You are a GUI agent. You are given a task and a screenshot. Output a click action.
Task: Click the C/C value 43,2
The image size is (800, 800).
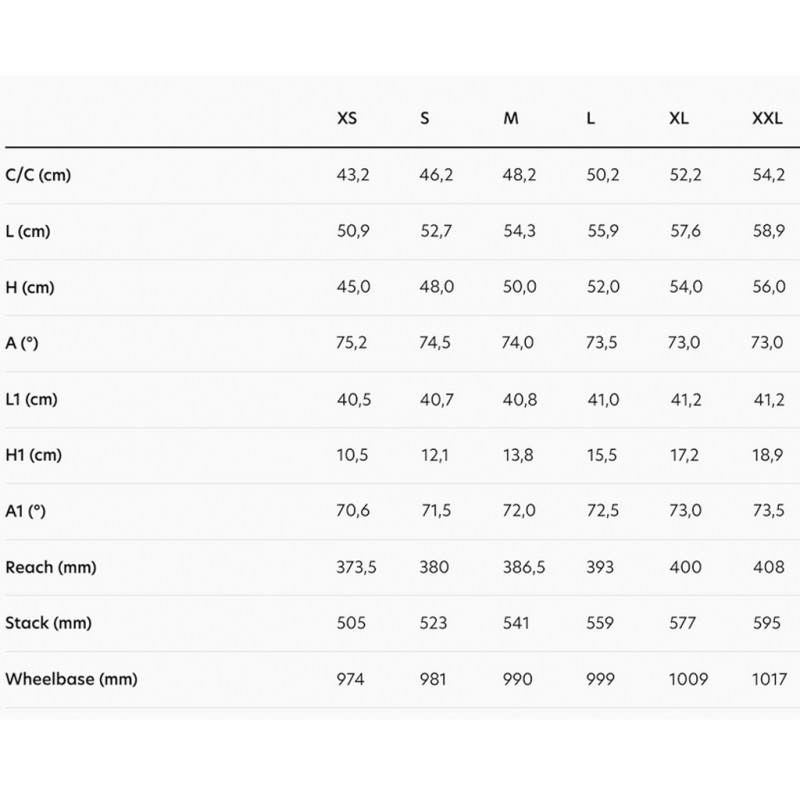pyautogui.click(x=353, y=175)
